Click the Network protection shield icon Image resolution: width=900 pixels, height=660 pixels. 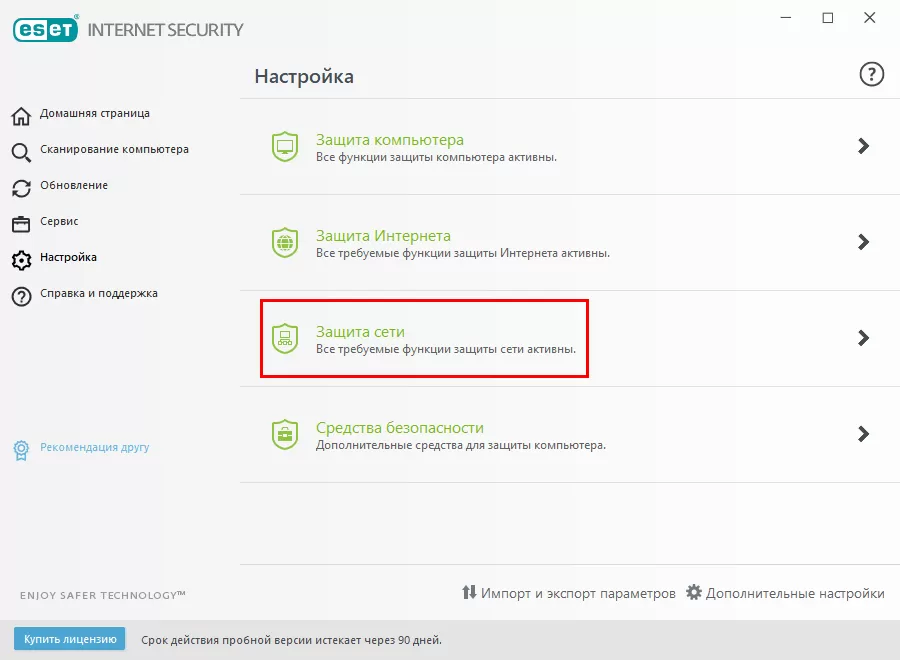(285, 338)
